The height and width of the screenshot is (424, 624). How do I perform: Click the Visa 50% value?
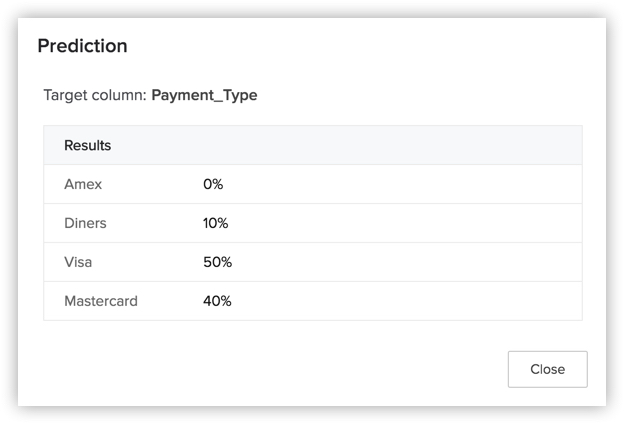[217, 262]
